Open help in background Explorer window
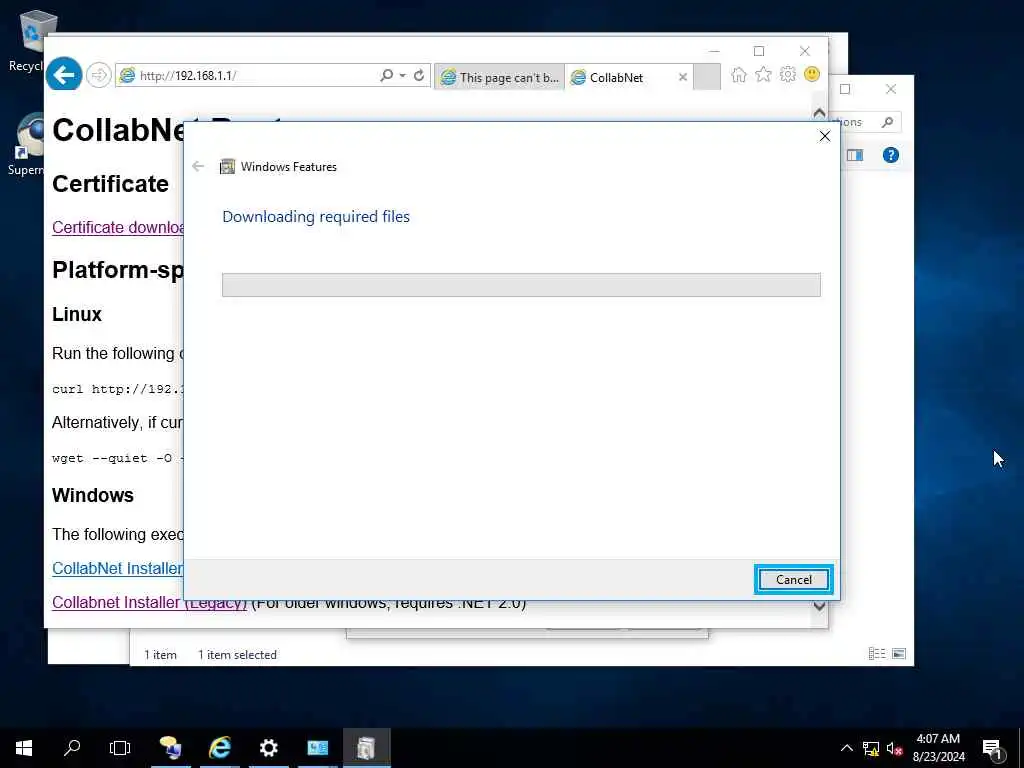The height and width of the screenshot is (768, 1024). [891, 155]
